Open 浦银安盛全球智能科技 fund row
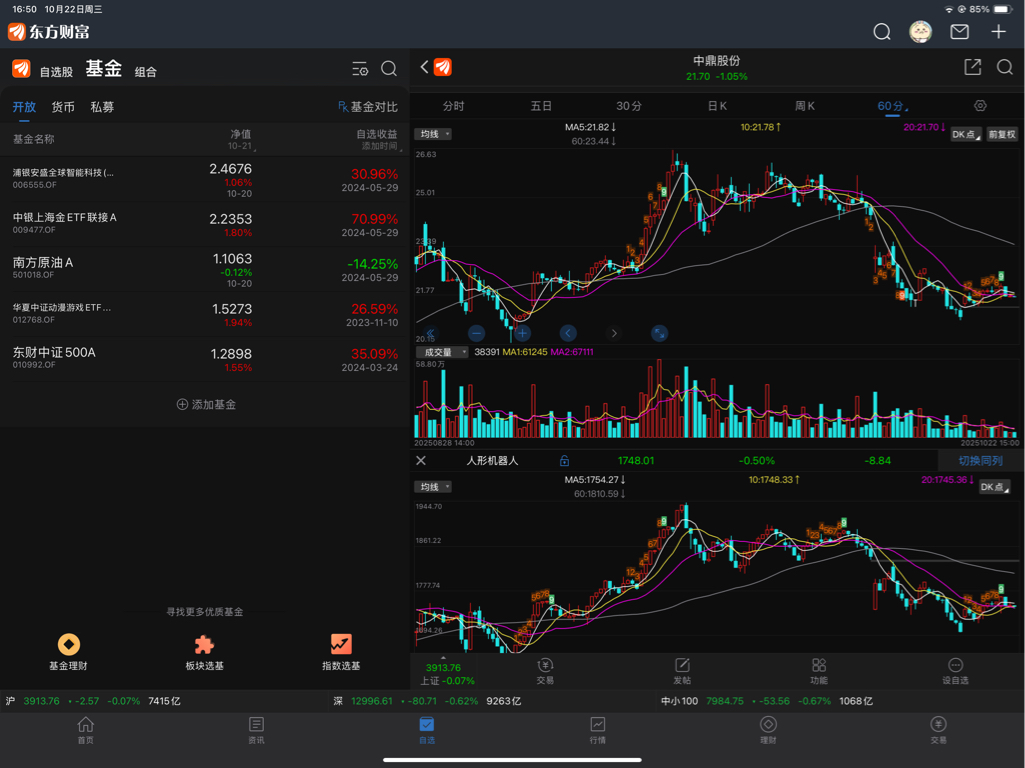1025x768 pixels. click(205, 179)
